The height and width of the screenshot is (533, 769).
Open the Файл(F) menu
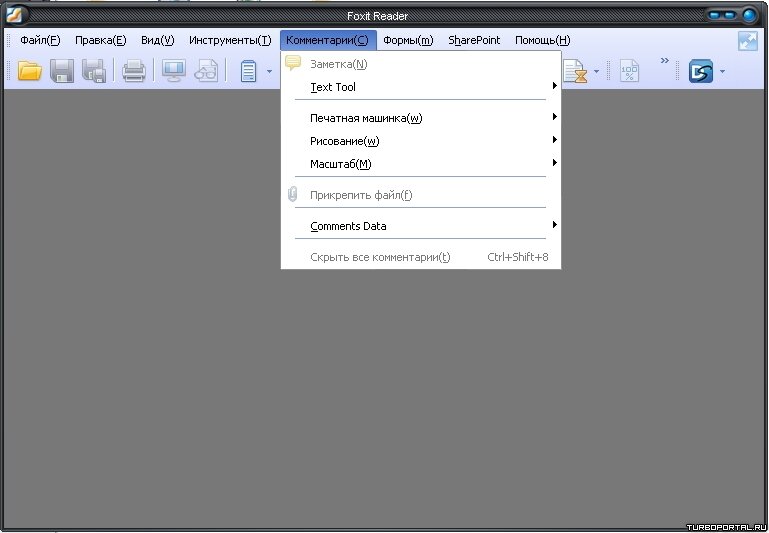point(40,40)
